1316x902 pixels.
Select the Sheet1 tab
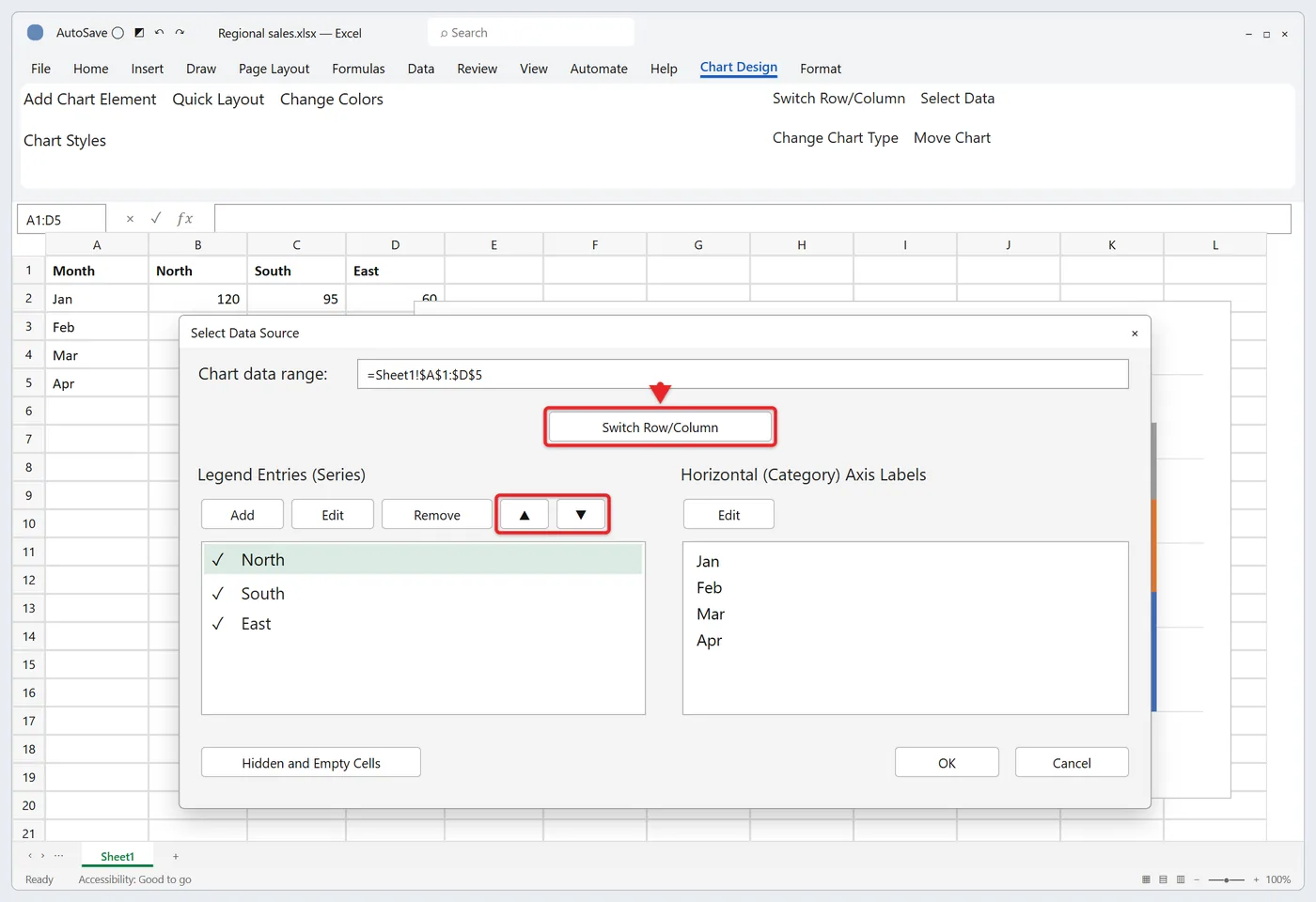point(117,856)
